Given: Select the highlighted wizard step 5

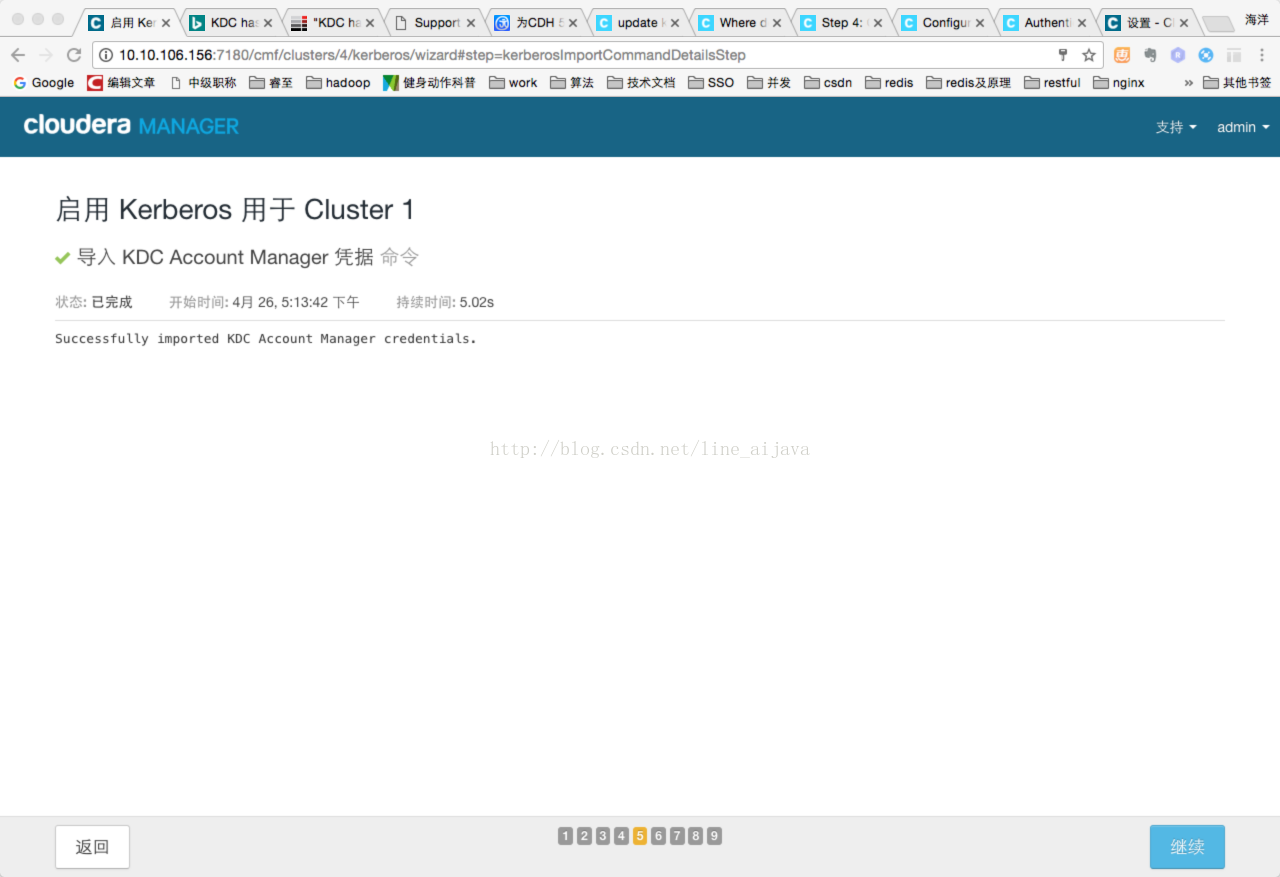Looking at the screenshot, I should pos(640,836).
